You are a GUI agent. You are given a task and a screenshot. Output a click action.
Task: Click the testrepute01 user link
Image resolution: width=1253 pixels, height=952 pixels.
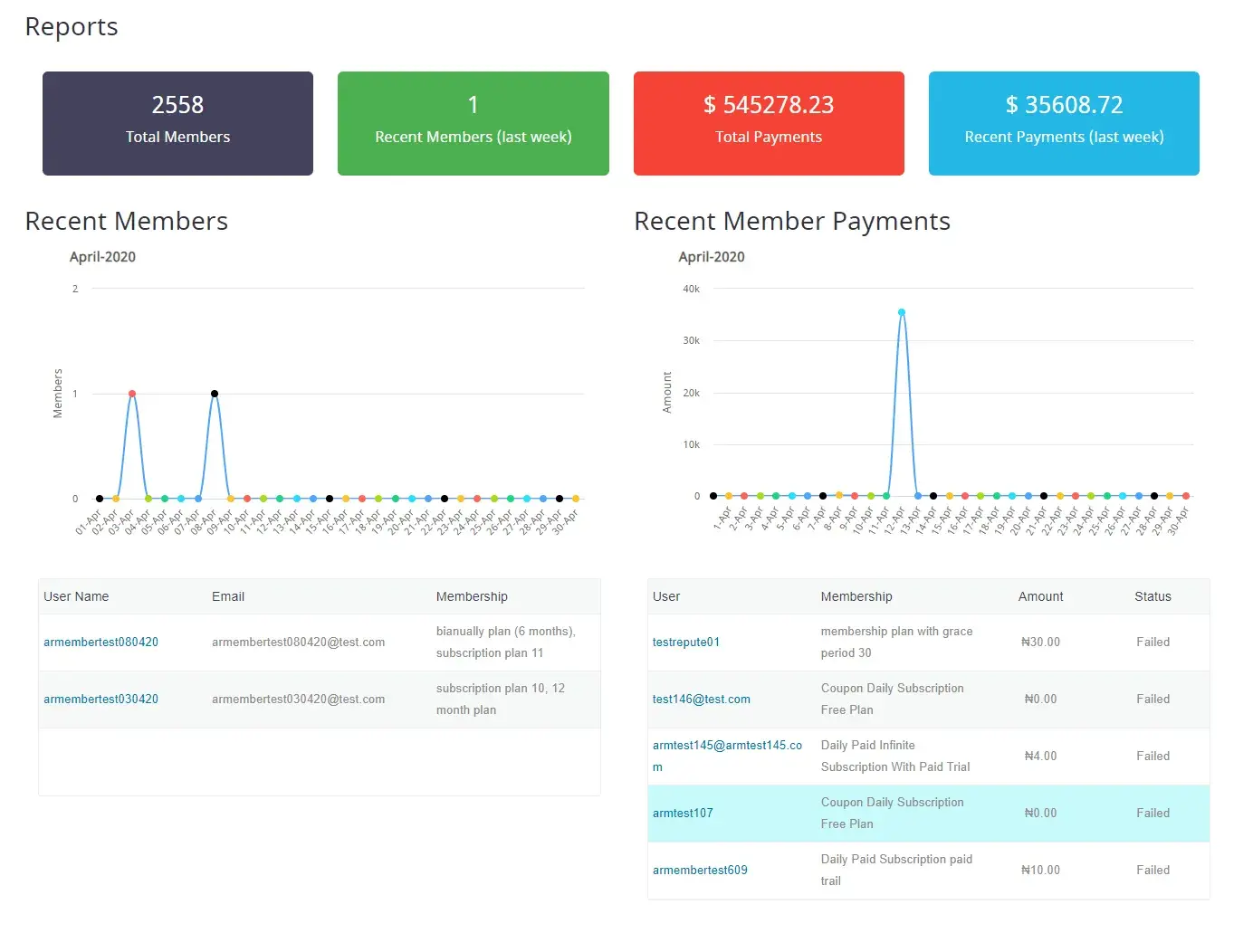pyautogui.click(x=685, y=643)
